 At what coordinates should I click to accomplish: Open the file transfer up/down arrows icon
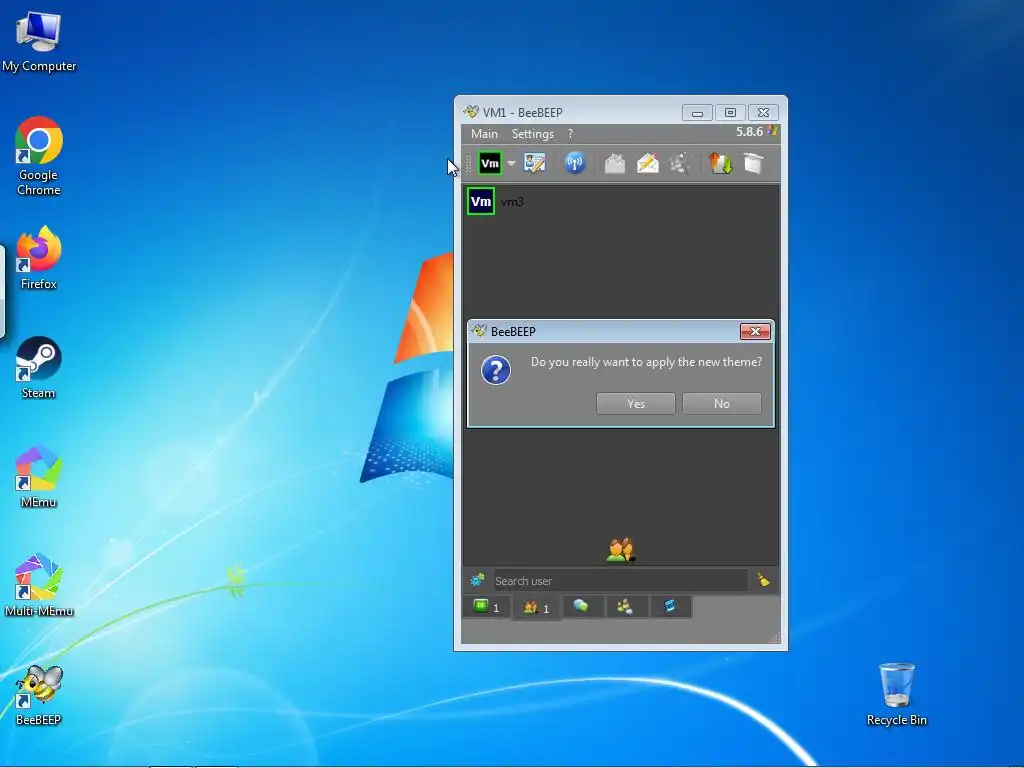coord(721,163)
